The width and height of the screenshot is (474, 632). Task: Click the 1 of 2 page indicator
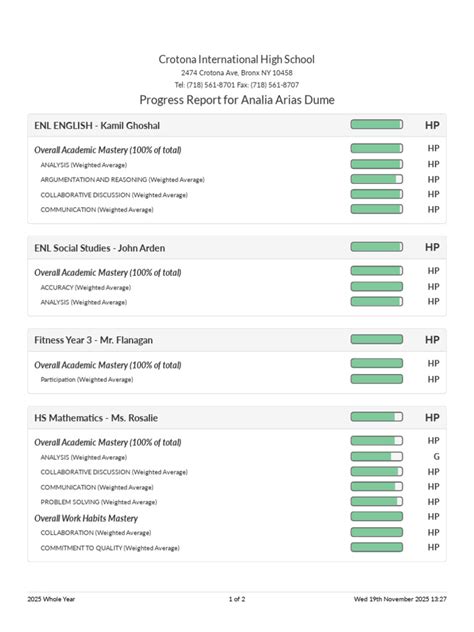click(237, 599)
